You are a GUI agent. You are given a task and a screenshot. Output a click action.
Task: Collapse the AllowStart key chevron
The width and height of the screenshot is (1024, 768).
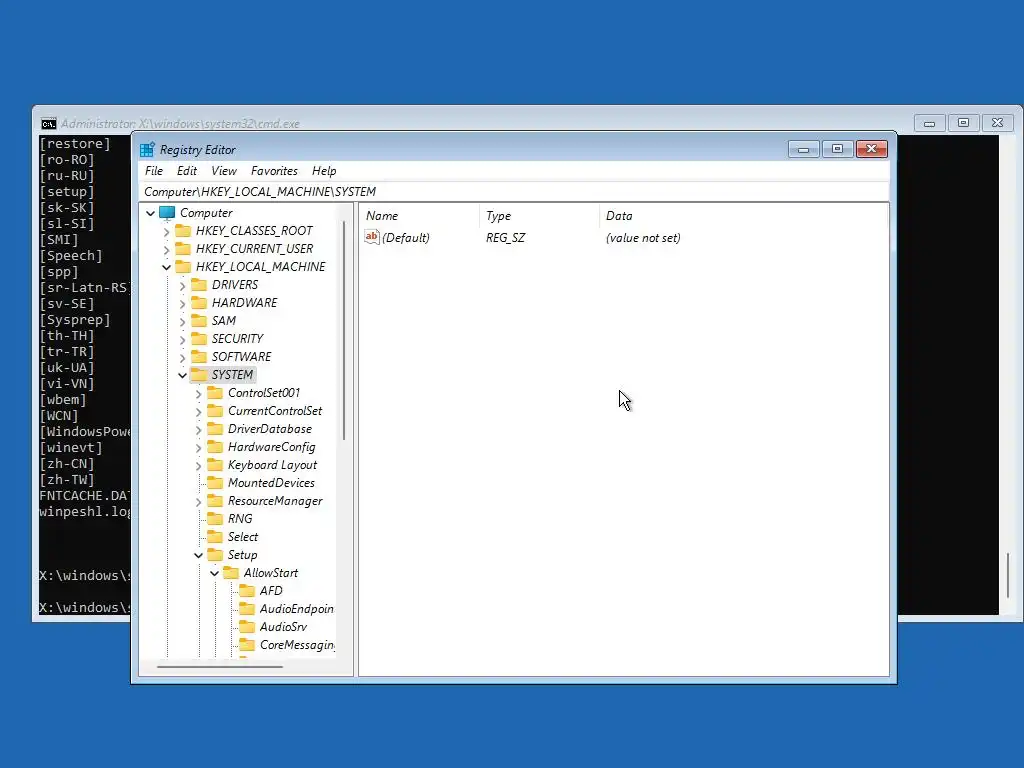coord(215,573)
